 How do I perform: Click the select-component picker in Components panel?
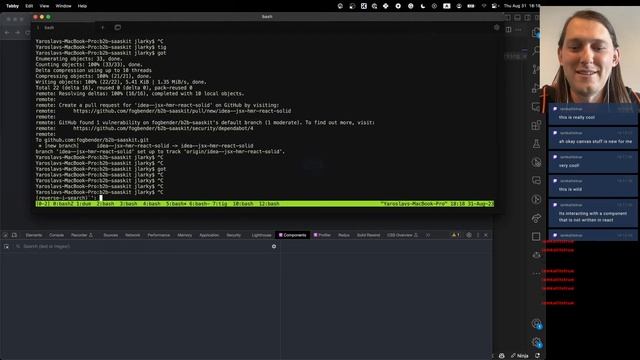point(7,247)
